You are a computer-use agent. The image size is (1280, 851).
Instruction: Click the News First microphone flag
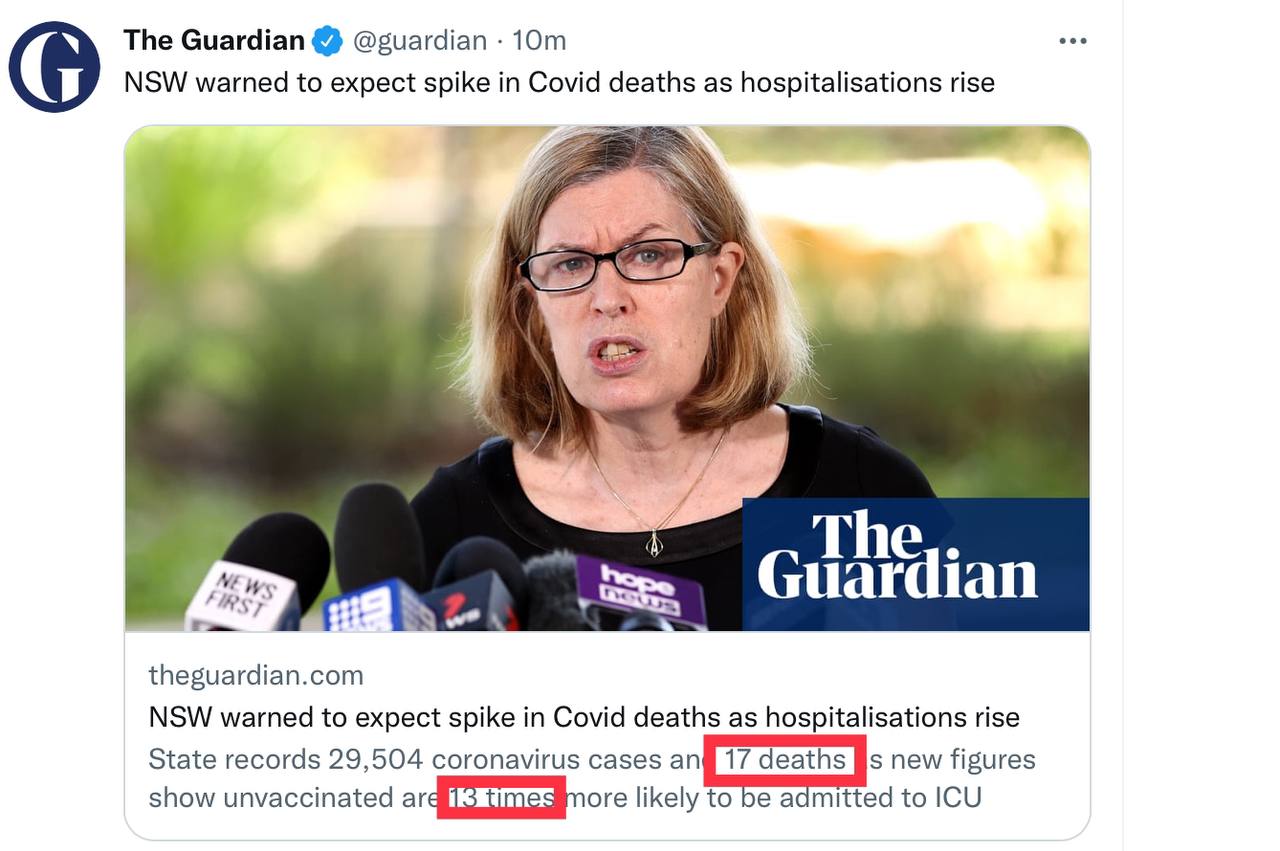coord(242,596)
